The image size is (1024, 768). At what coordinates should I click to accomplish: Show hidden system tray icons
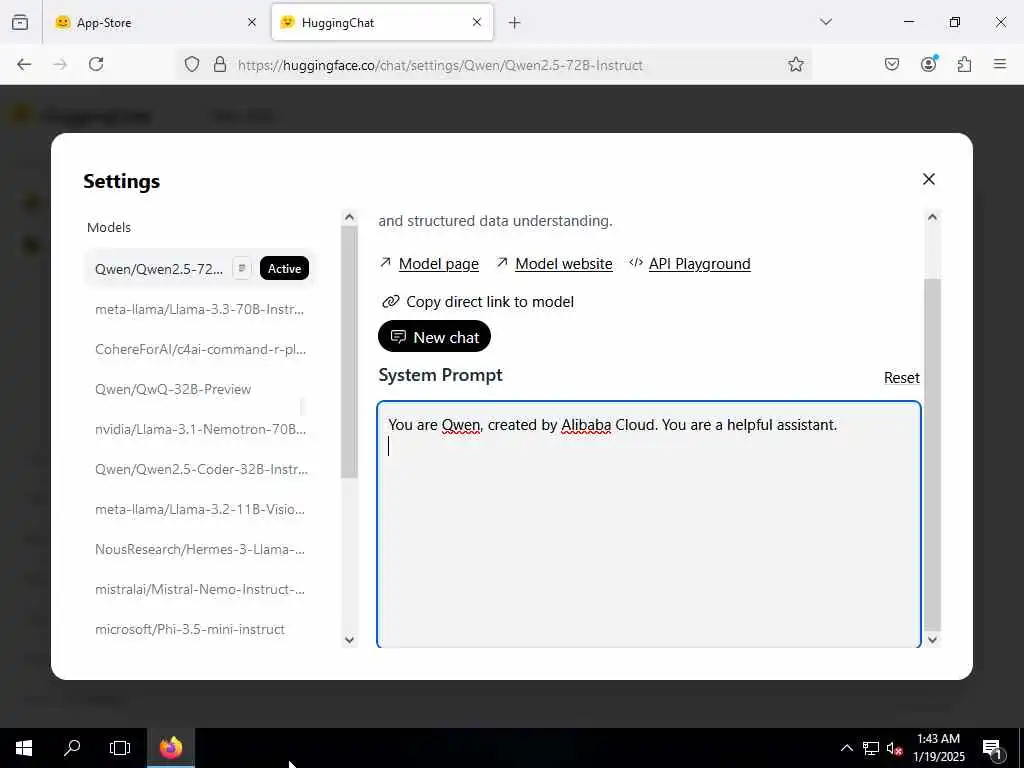846,748
